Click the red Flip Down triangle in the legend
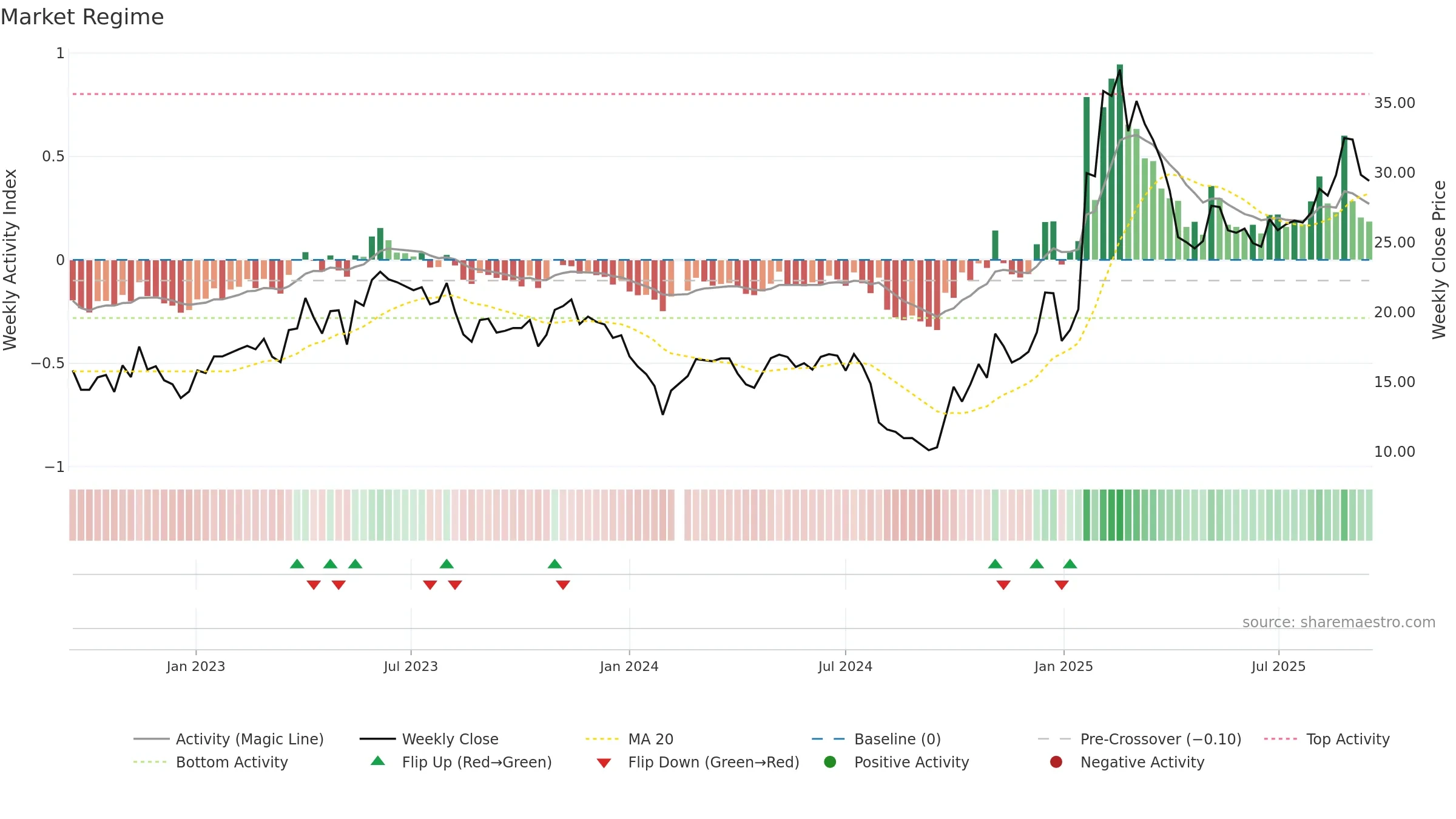Screen dimensions: 1456x819 click(604, 763)
